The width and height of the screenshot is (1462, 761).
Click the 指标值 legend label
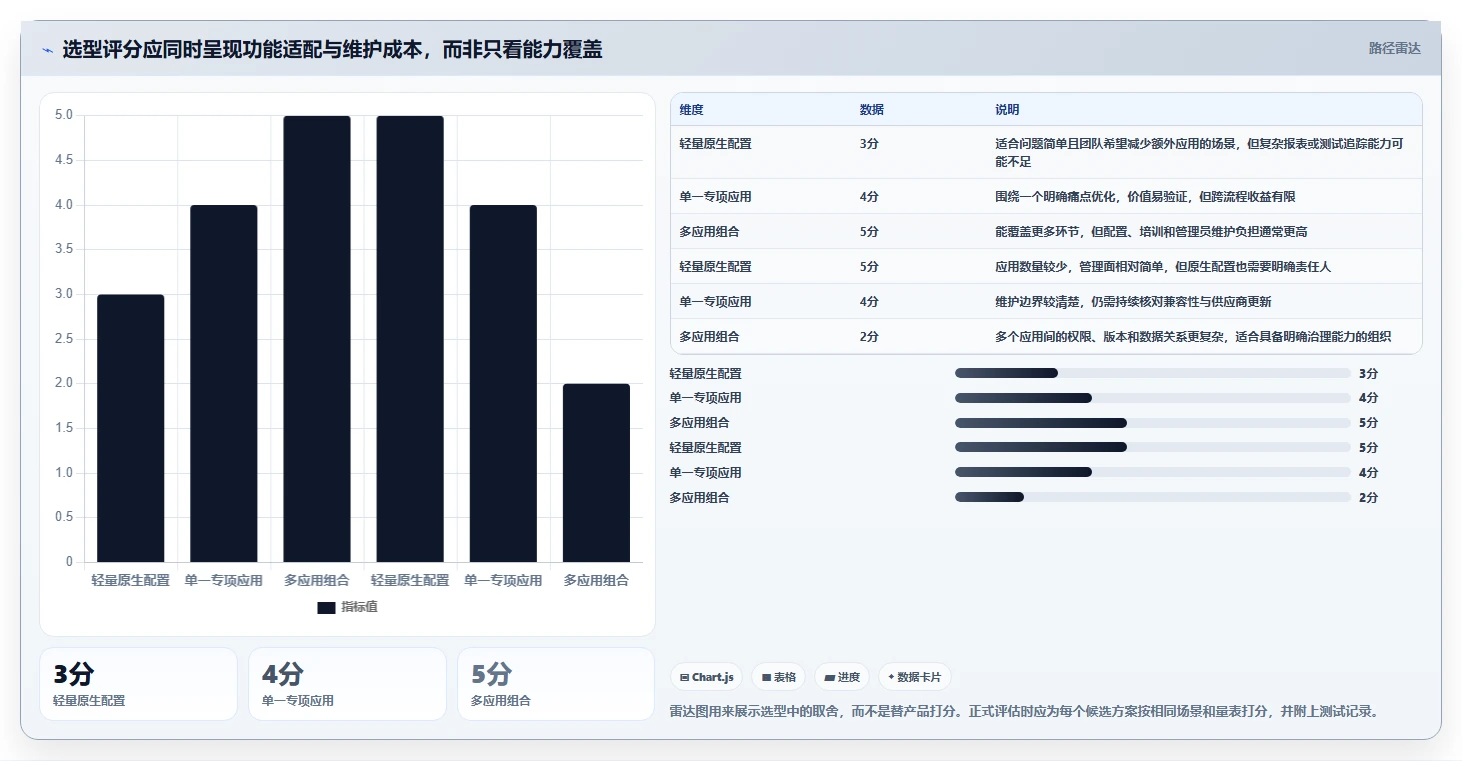pos(359,607)
